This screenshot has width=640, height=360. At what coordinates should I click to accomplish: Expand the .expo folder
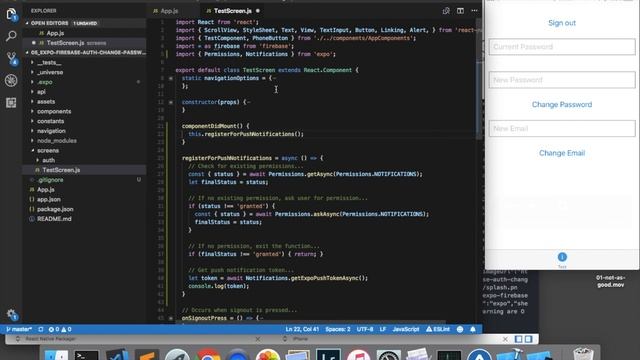[x=45, y=82]
